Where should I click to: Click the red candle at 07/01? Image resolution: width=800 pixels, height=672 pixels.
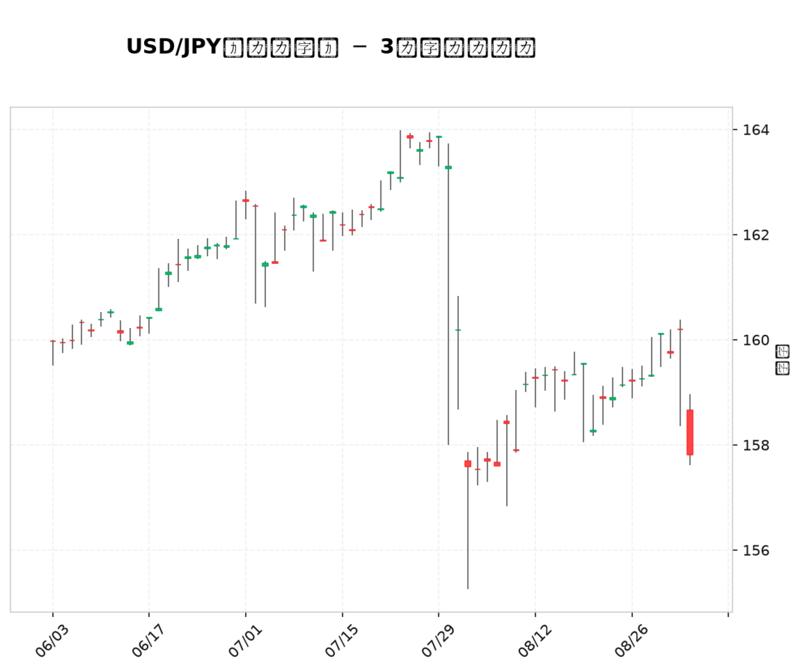click(246, 201)
